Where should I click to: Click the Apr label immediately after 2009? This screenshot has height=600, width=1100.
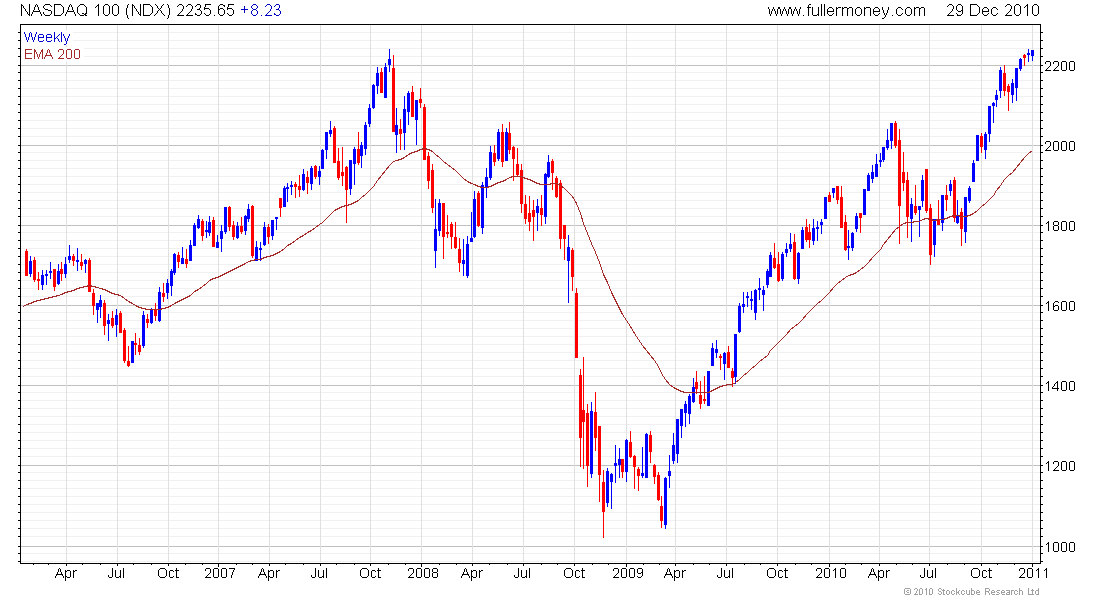pos(675,573)
